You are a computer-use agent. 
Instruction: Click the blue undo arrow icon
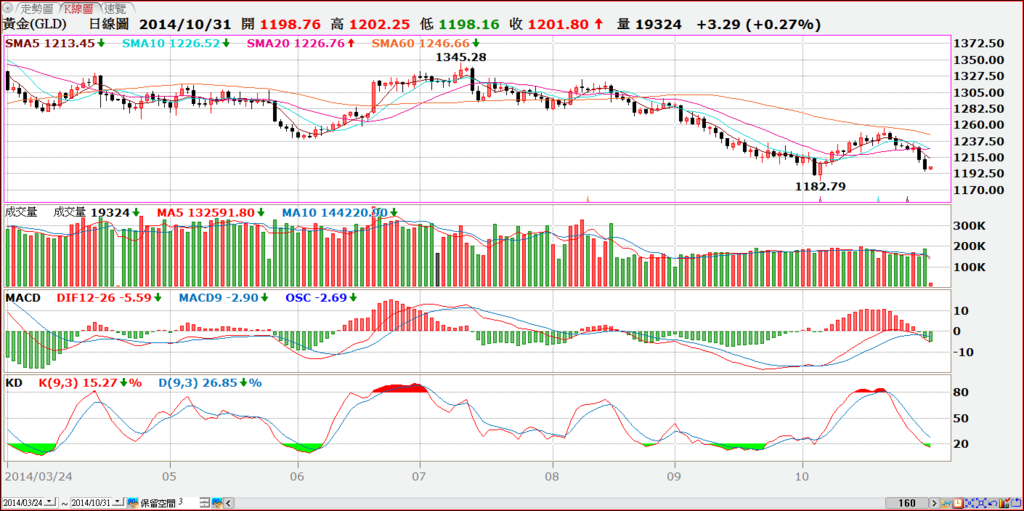point(993,504)
